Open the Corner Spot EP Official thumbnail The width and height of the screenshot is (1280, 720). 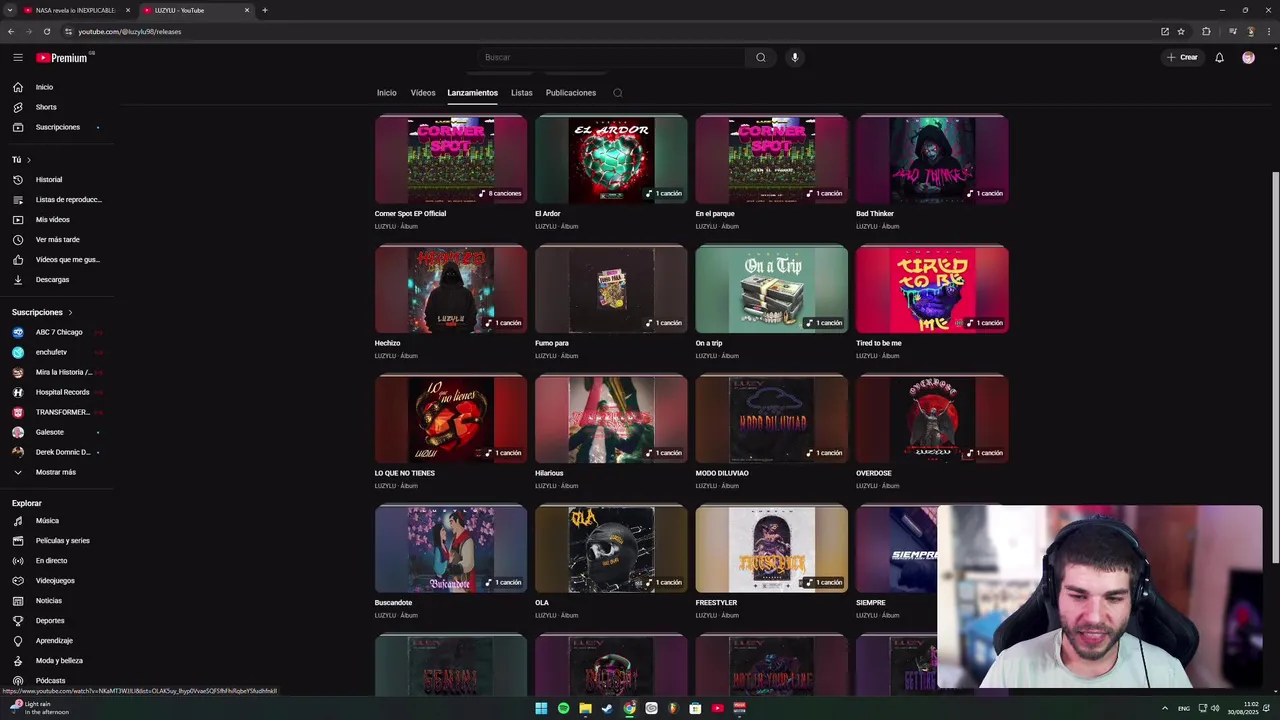(451, 160)
